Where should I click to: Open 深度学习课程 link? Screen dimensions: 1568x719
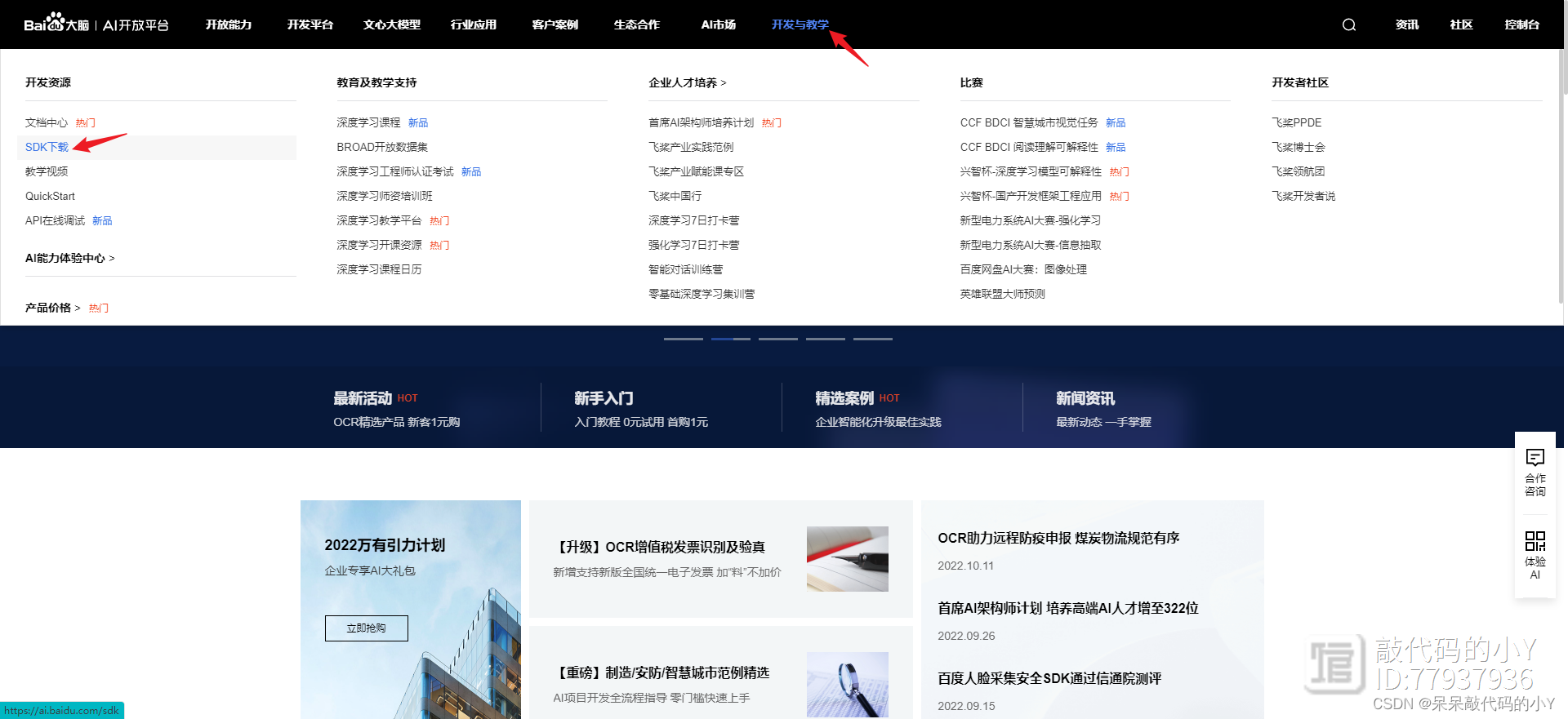[368, 122]
